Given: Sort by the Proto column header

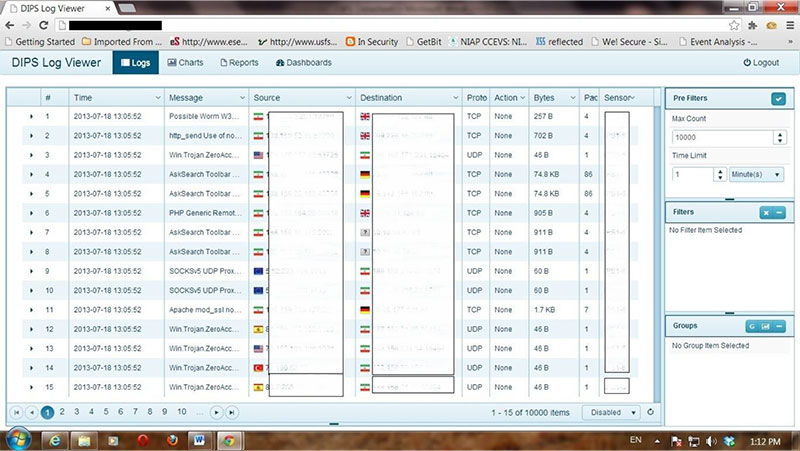Looking at the screenshot, I should click(x=476, y=98).
